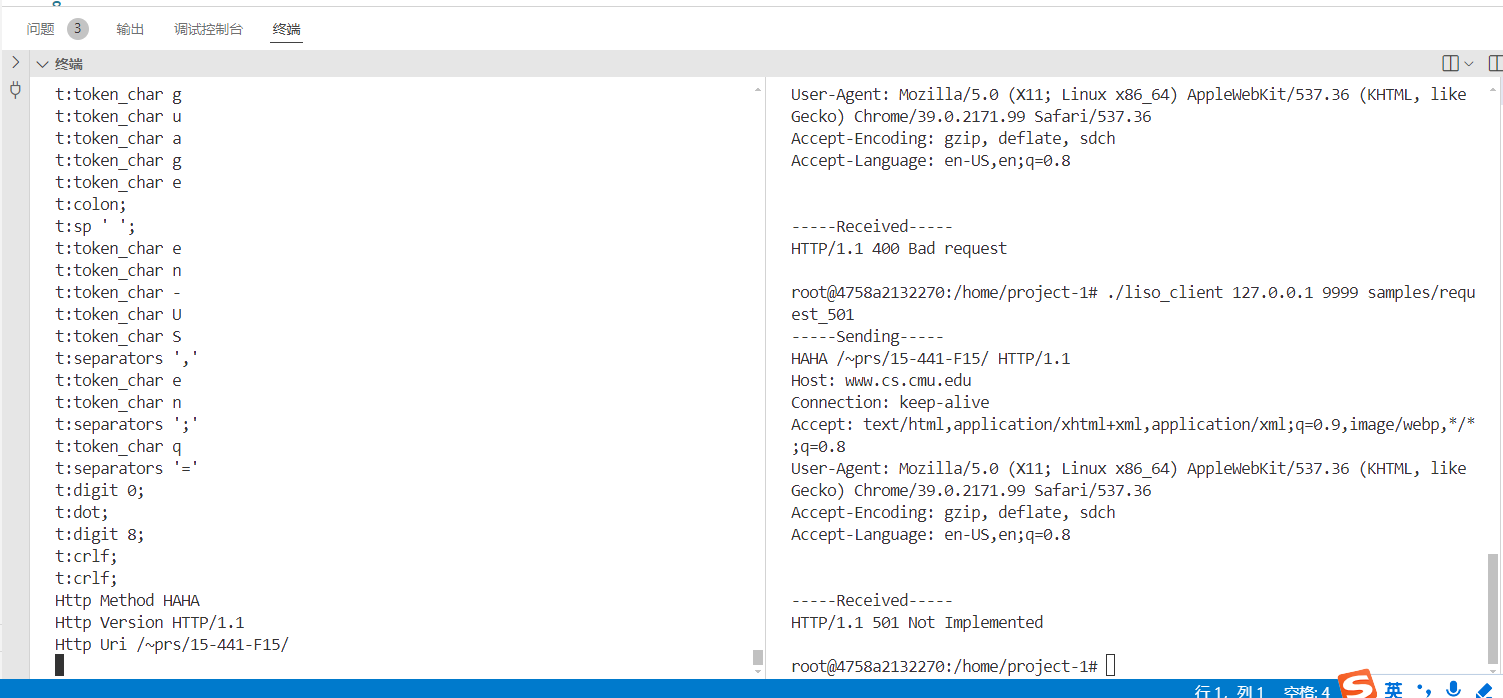The width and height of the screenshot is (1503, 698).
Task: Click the problems count badge showing 3
Action: click(78, 29)
